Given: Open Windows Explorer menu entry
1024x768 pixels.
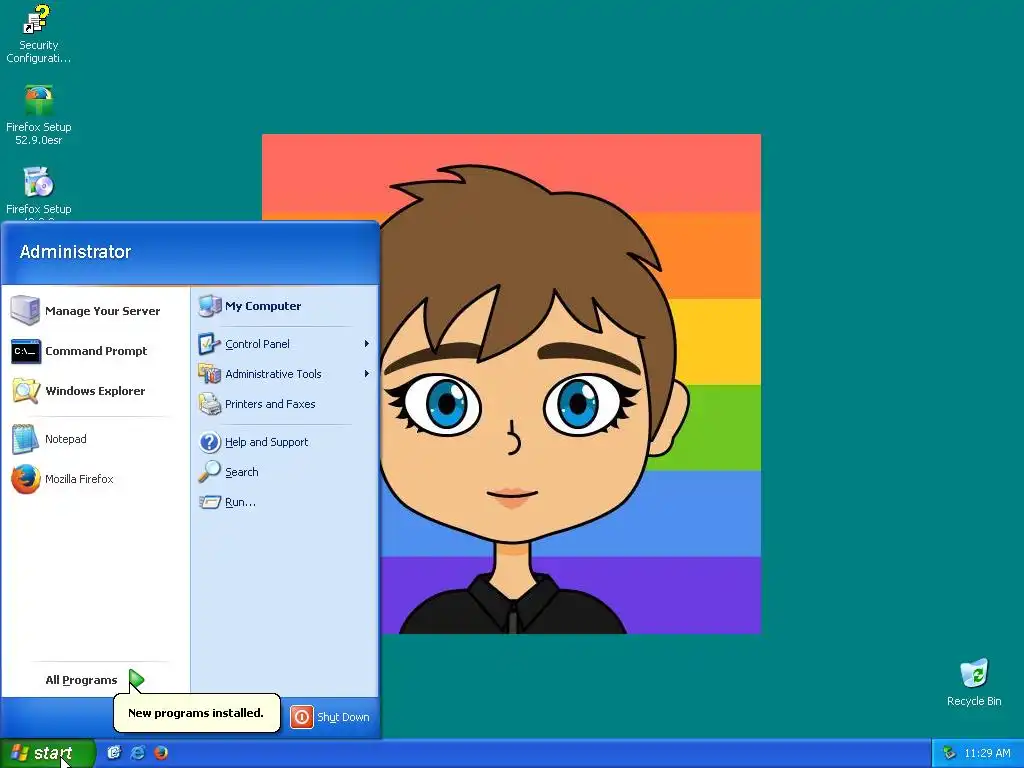Looking at the screenshot, I should 95,391.
